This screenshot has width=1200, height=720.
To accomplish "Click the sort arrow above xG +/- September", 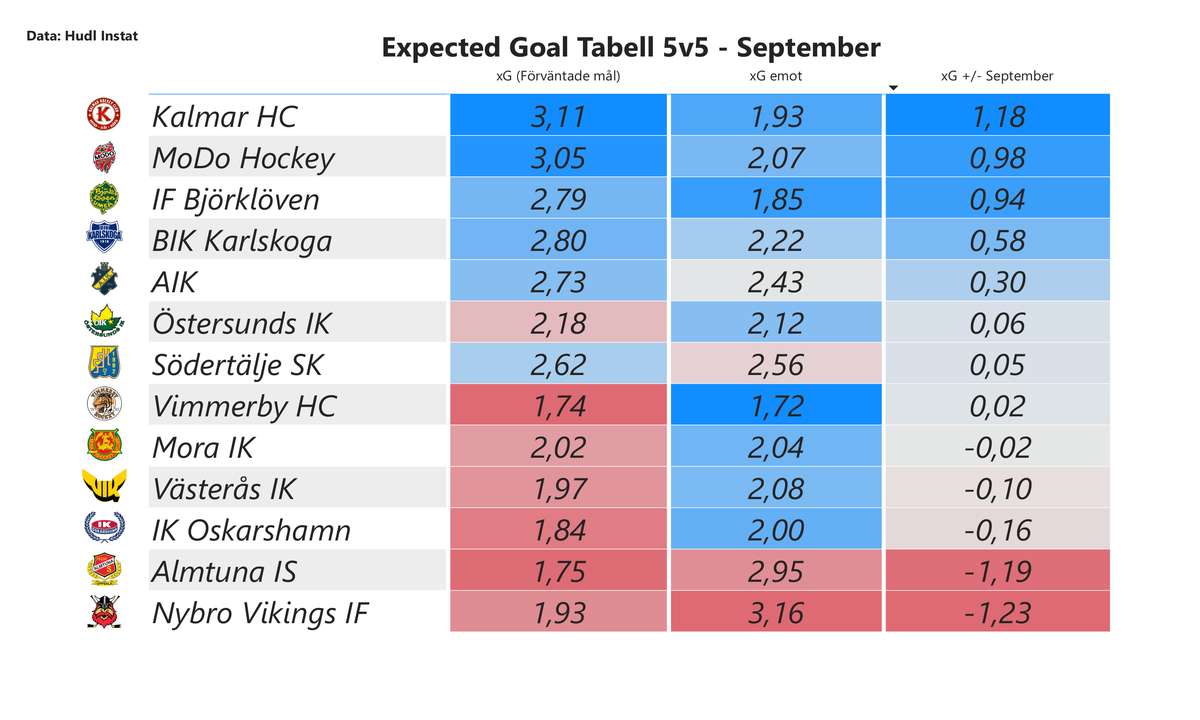I will tap(893, 88).
